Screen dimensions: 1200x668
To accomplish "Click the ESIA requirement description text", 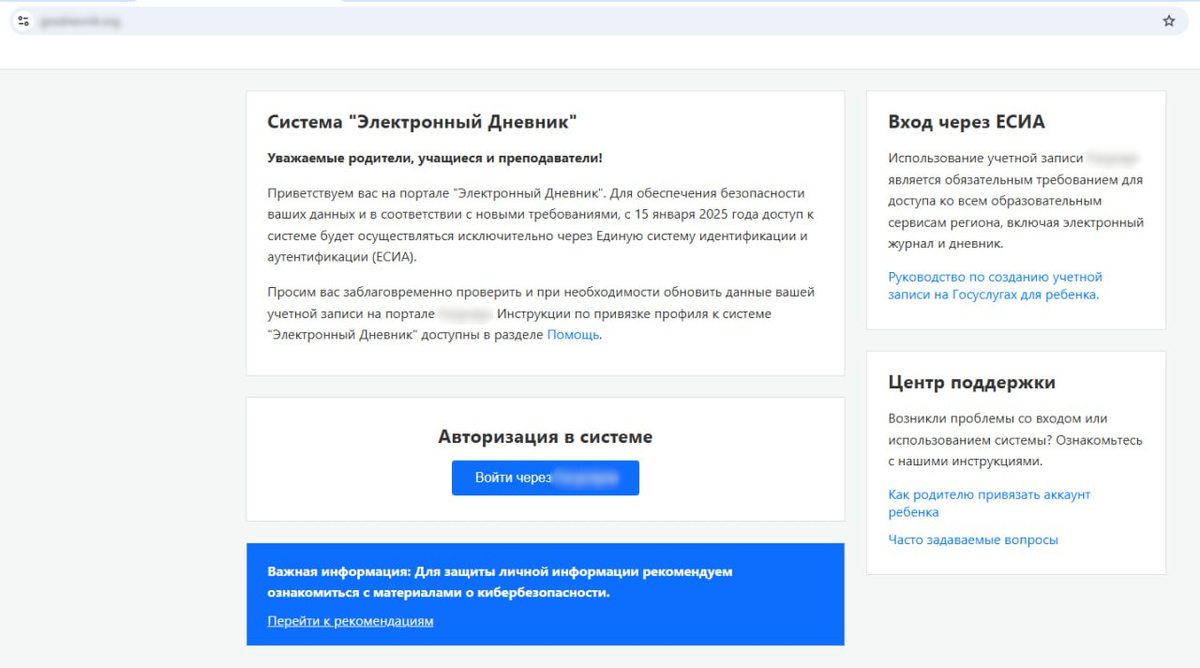I will click(1011, 199).
